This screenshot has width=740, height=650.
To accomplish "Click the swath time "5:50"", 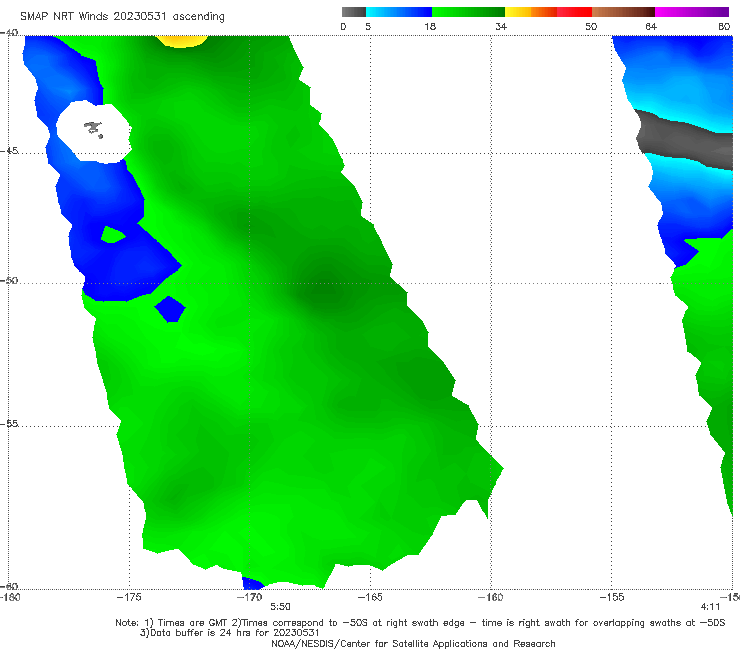I will tap(280, 607).
